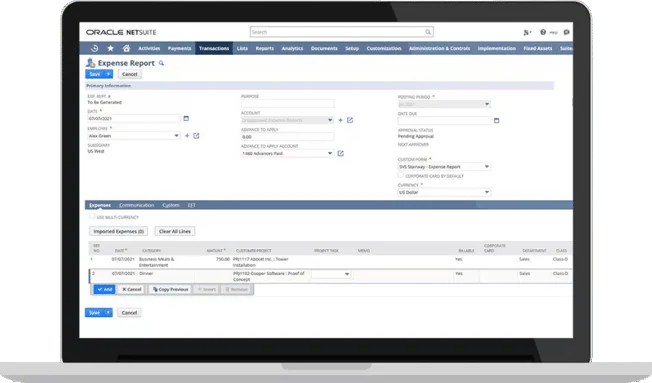Open the Transactions menu
This screenshot has height=383, width=652.
point(214,48)
